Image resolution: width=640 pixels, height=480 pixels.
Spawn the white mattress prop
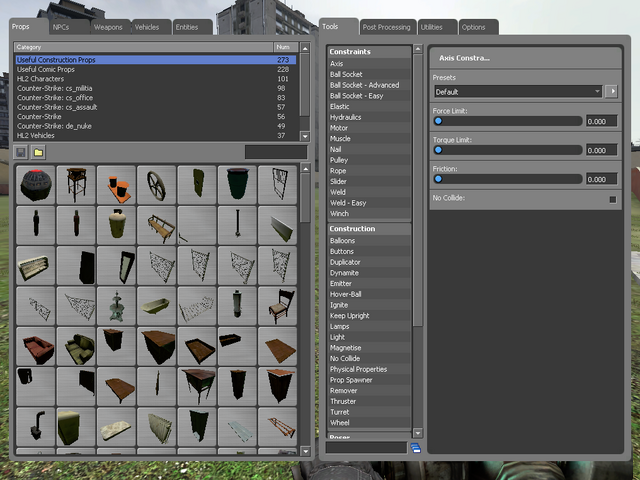[116, 427]
